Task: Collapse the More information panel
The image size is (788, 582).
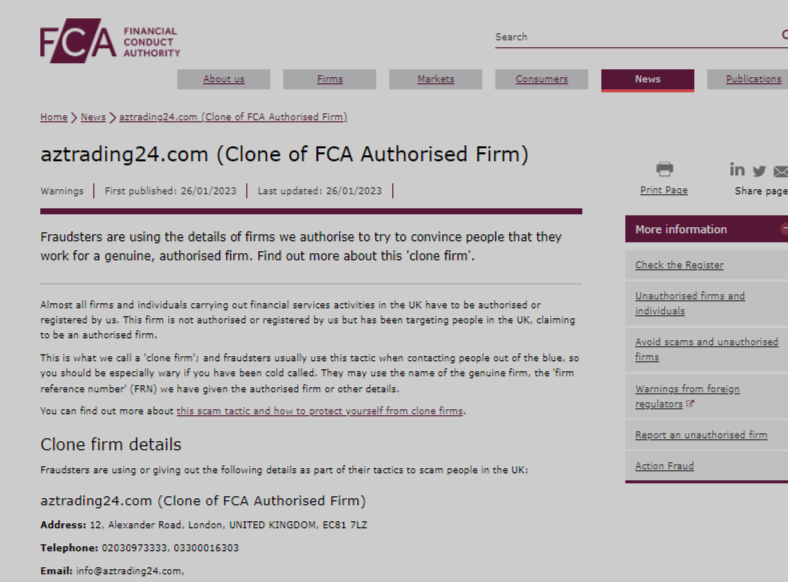Action: point(783,229)
